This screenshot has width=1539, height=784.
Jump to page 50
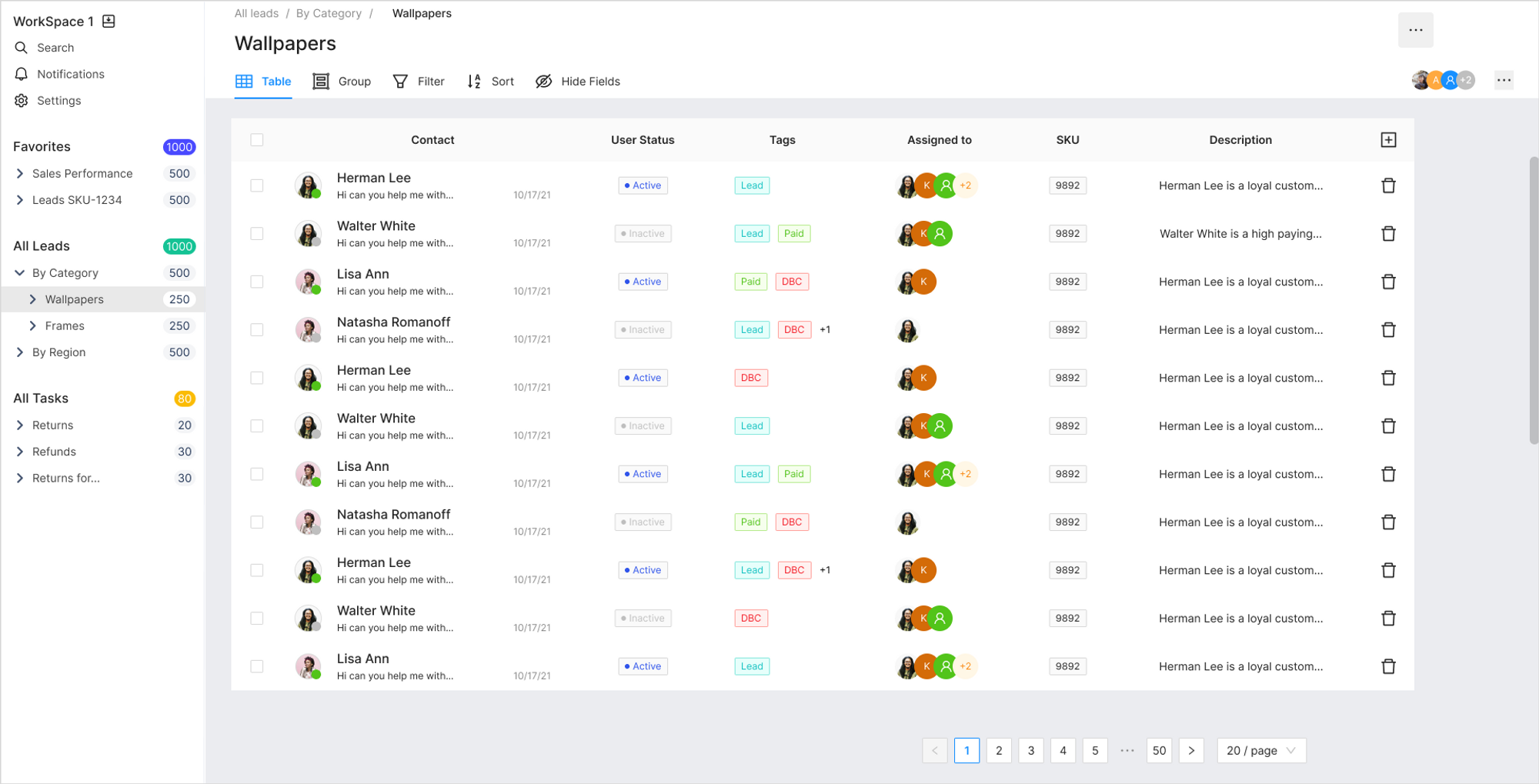tap(1159, 750)
